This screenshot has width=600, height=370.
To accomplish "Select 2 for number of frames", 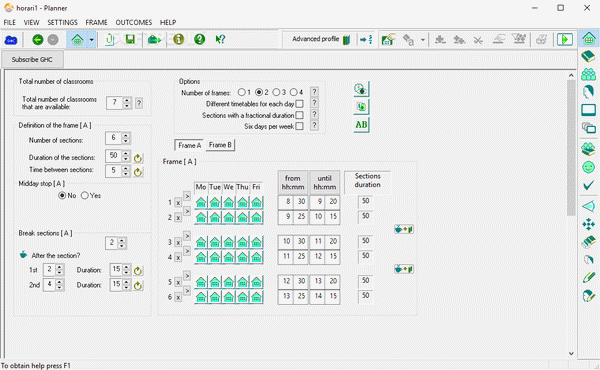I will click(x=259, y=92).
